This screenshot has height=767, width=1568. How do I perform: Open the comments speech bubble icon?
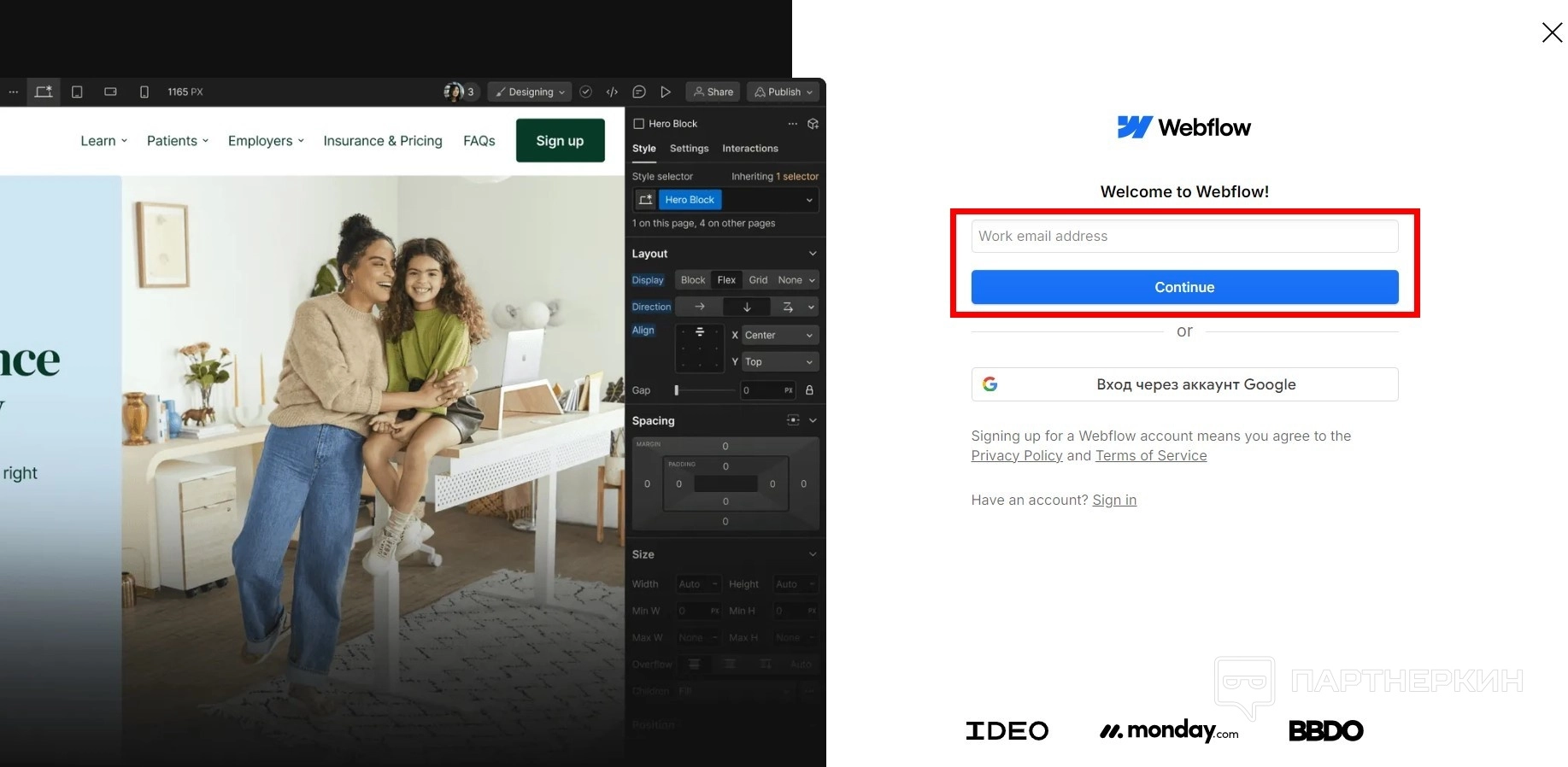click(x=638, y=92)
